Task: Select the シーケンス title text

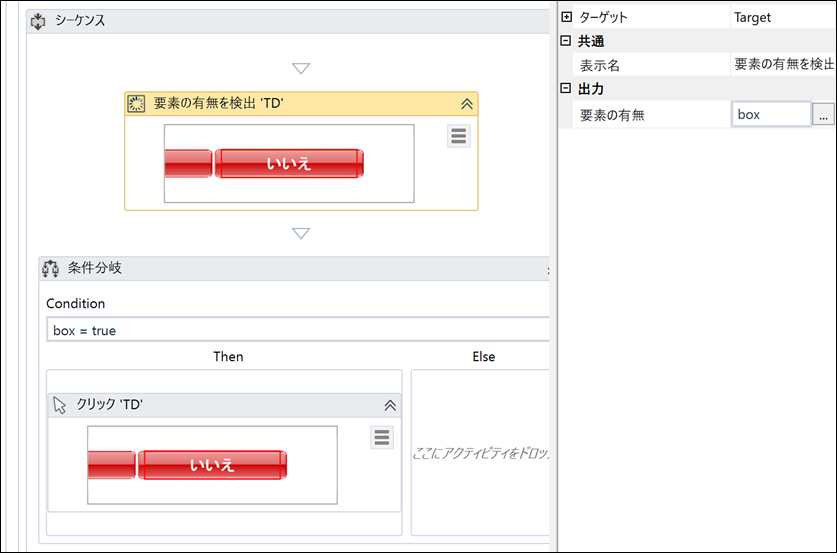Action: (80, 21)
